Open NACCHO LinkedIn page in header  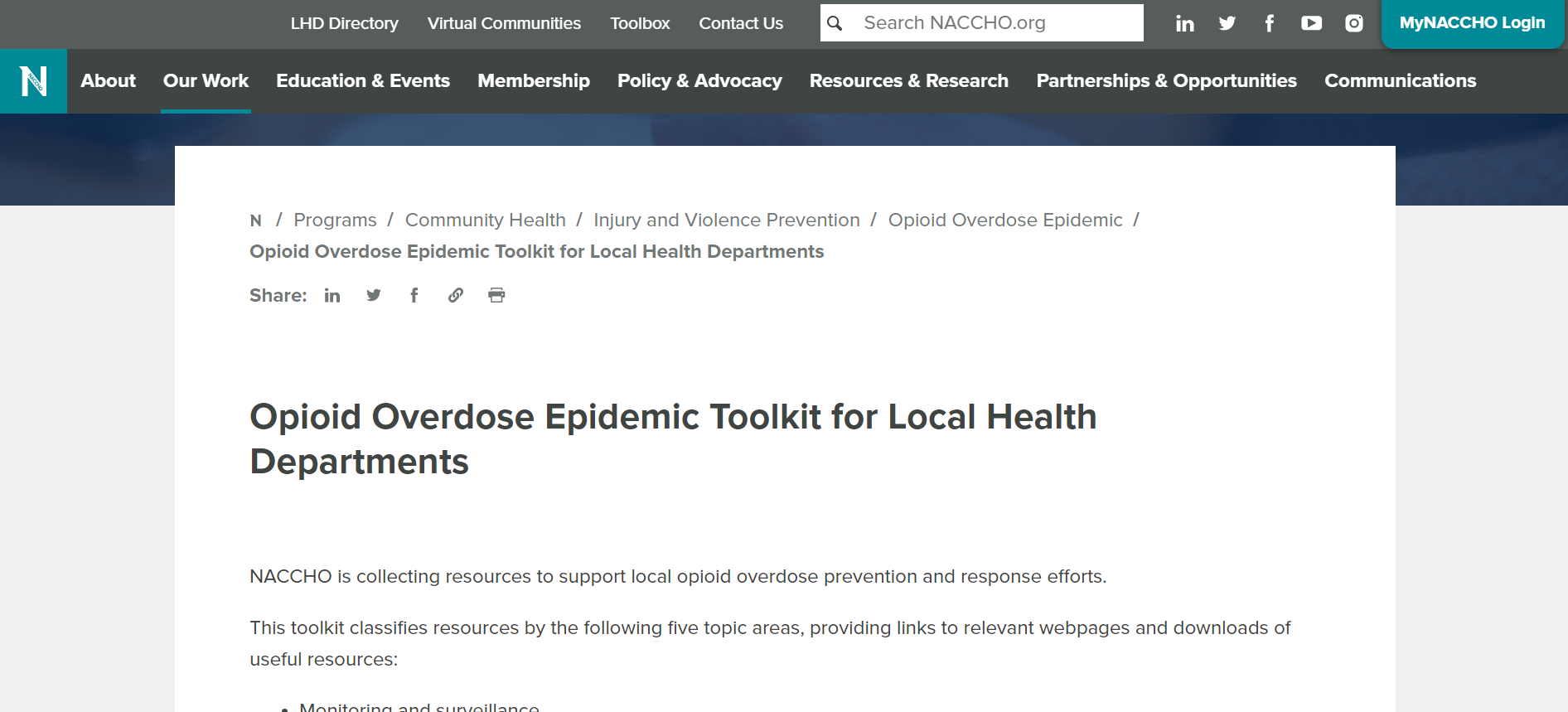1185,23
